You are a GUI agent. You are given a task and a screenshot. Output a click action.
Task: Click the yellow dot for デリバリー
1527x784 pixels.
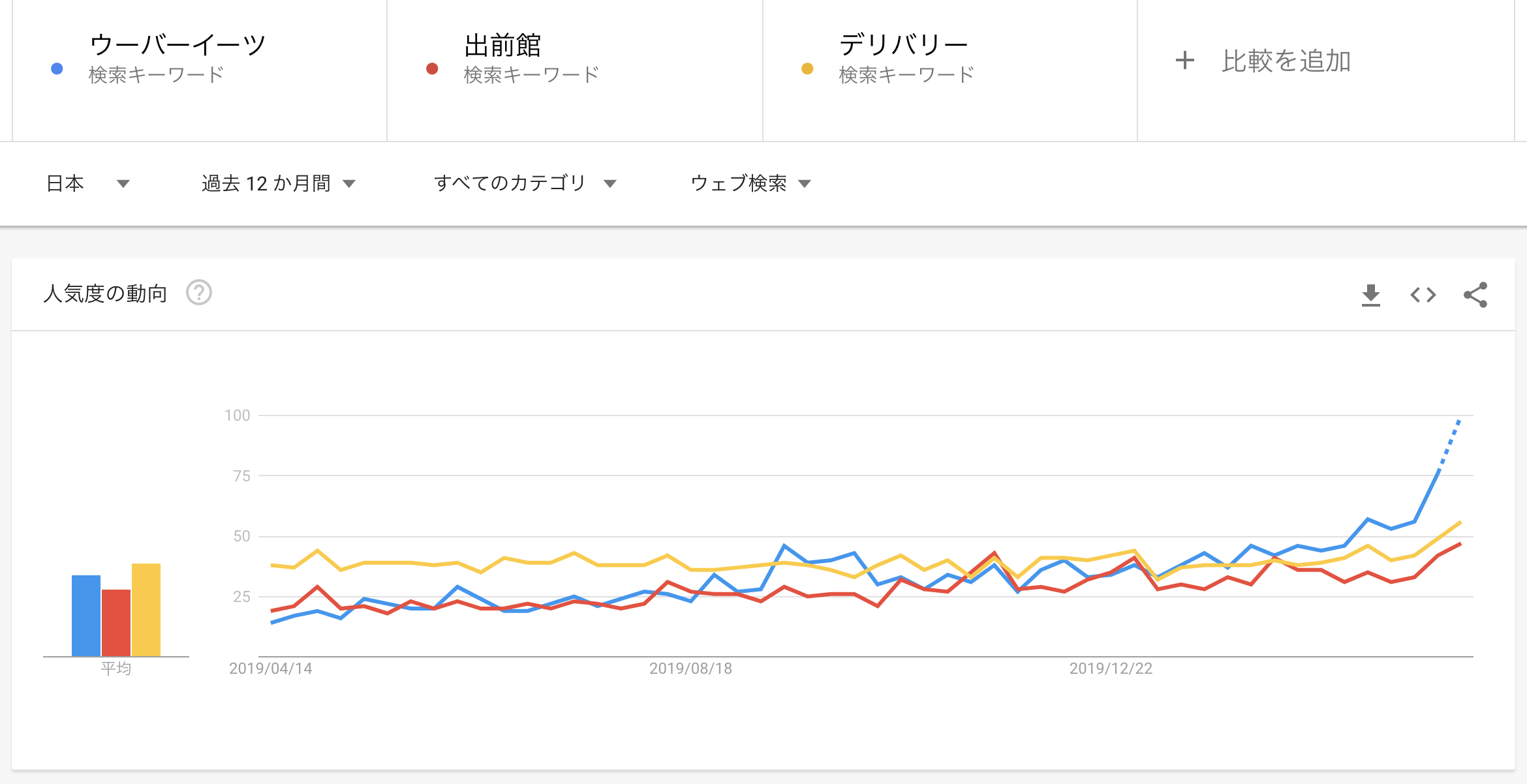[x=807, y=68]
